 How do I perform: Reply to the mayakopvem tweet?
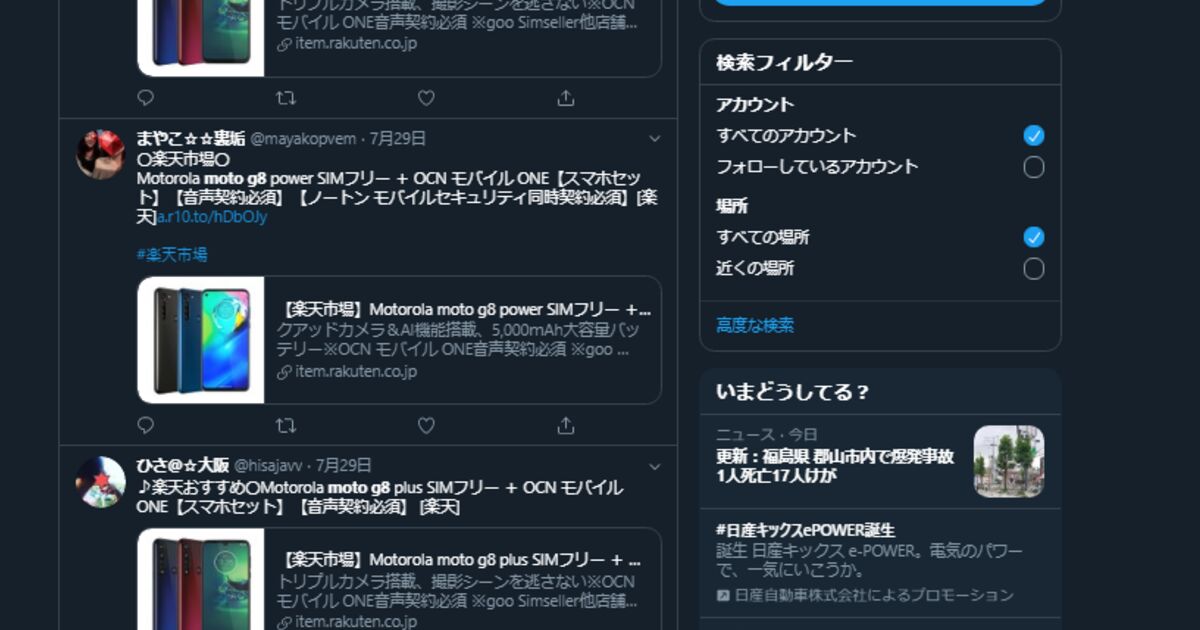[x=146, y=425]
